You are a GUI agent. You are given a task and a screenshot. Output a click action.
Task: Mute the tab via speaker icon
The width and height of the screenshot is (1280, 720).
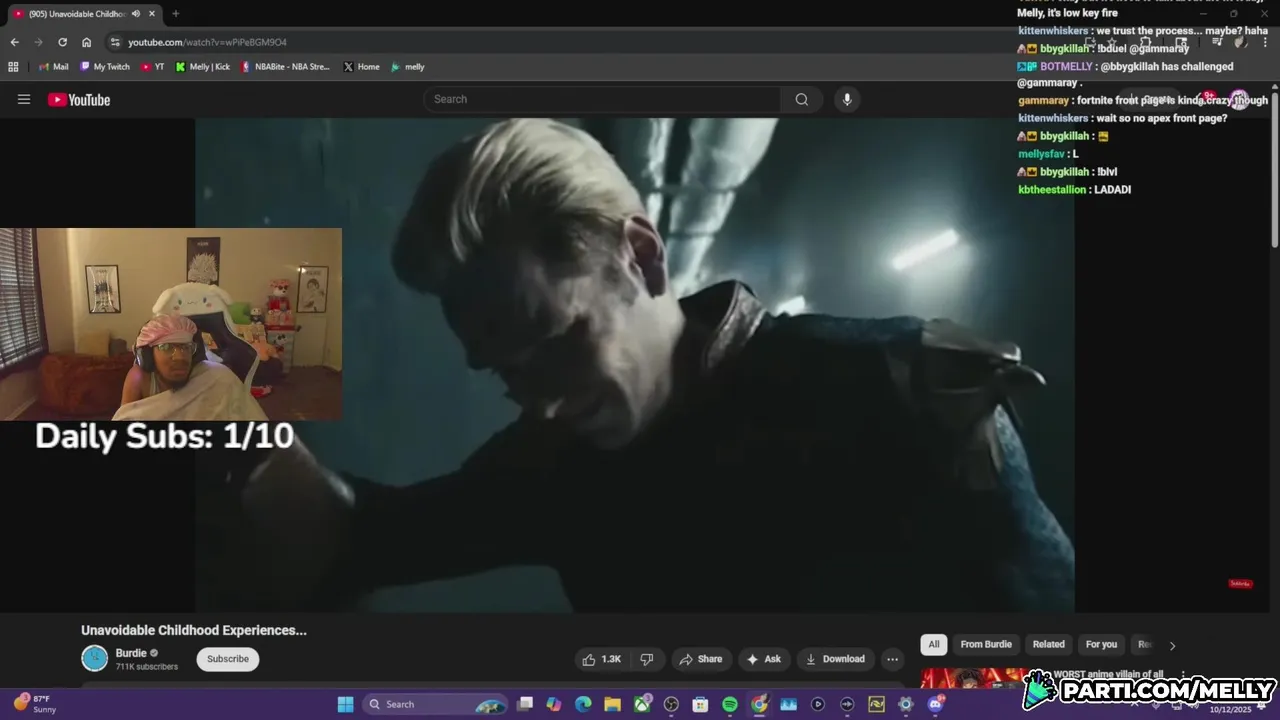tap(136, 14)
